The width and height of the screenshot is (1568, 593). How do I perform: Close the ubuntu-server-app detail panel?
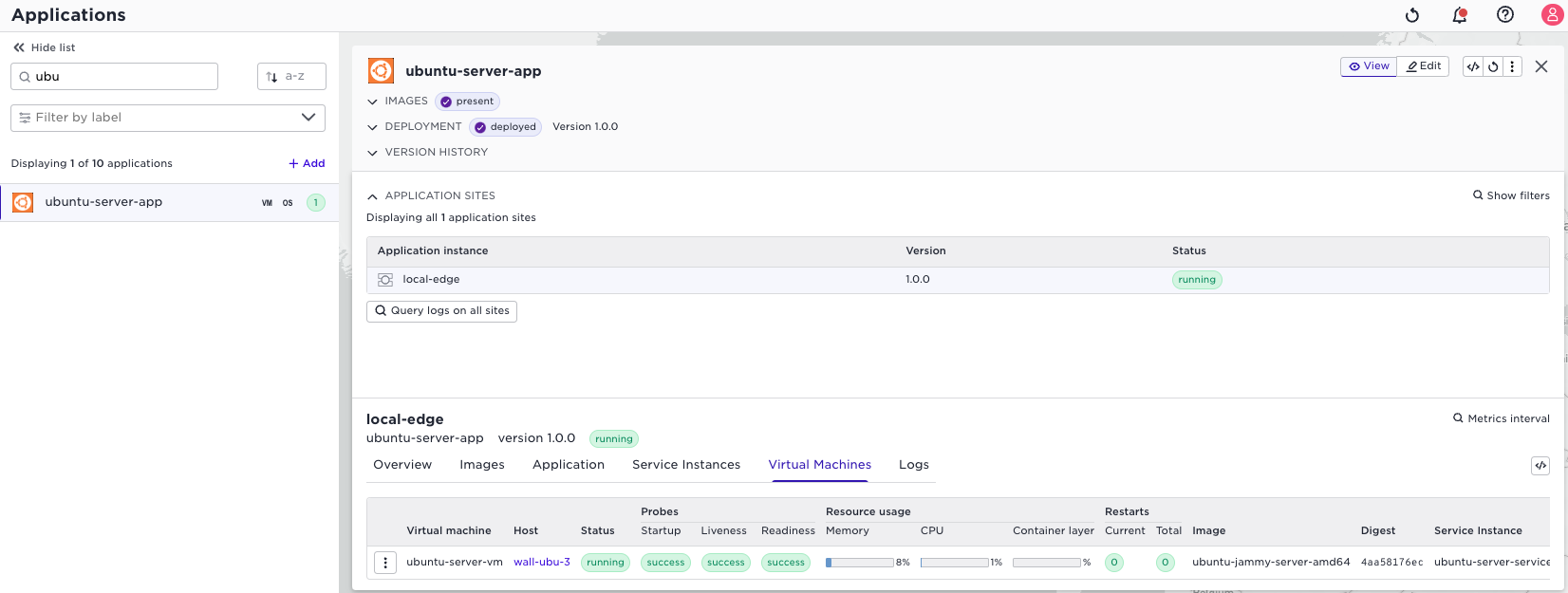click(1541, 66)
